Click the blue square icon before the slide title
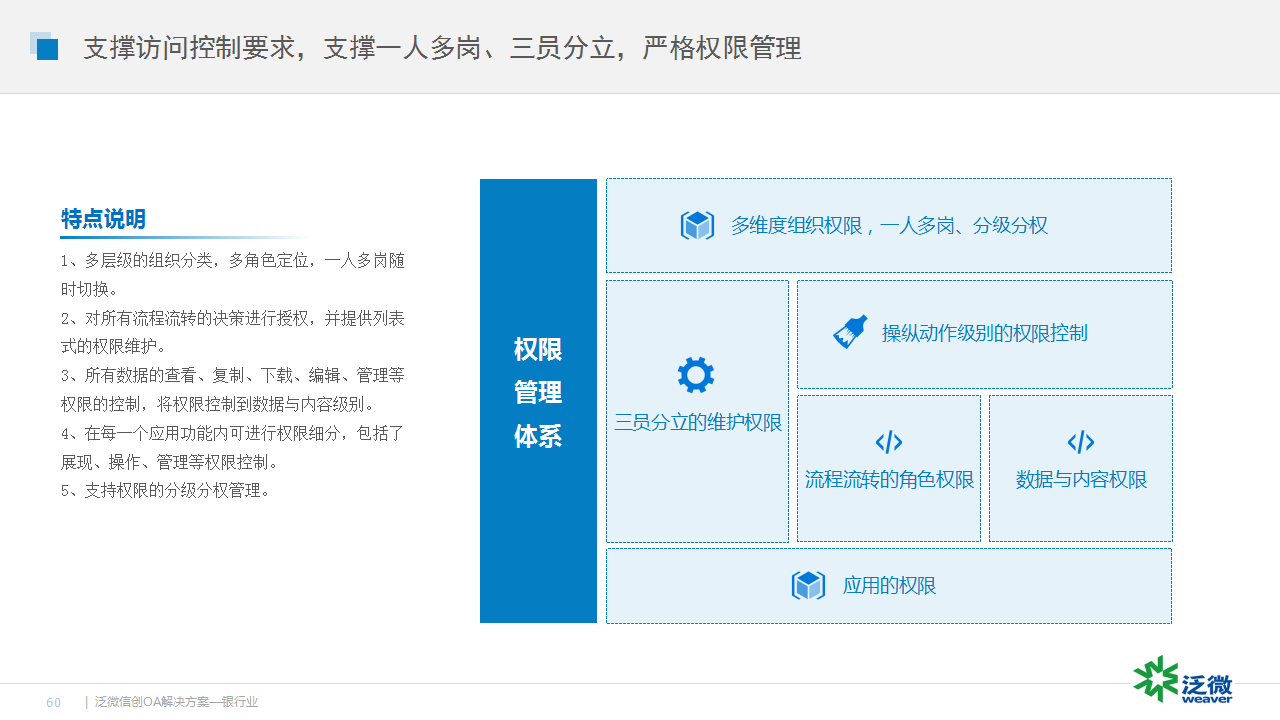This screenshot has width=1280, height=720. [45, 47]
